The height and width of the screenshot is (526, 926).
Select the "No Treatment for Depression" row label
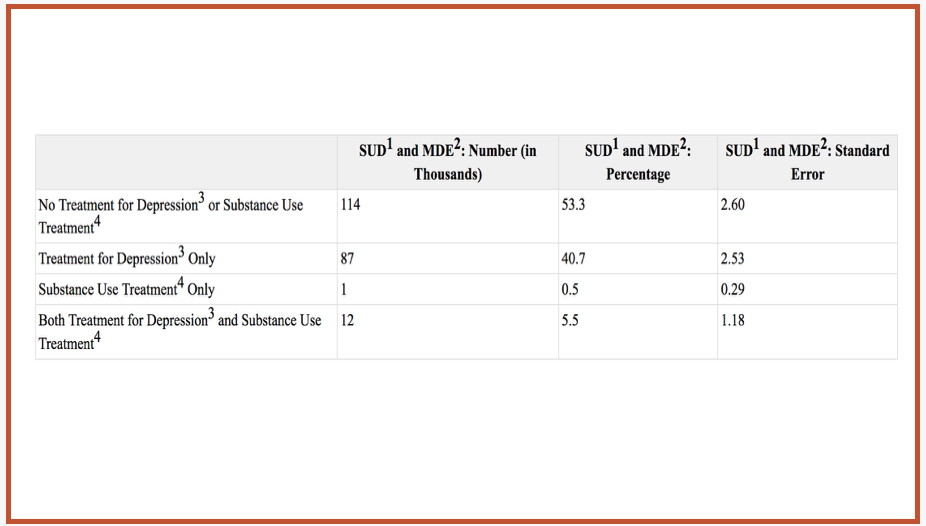[x=187, y=216]
